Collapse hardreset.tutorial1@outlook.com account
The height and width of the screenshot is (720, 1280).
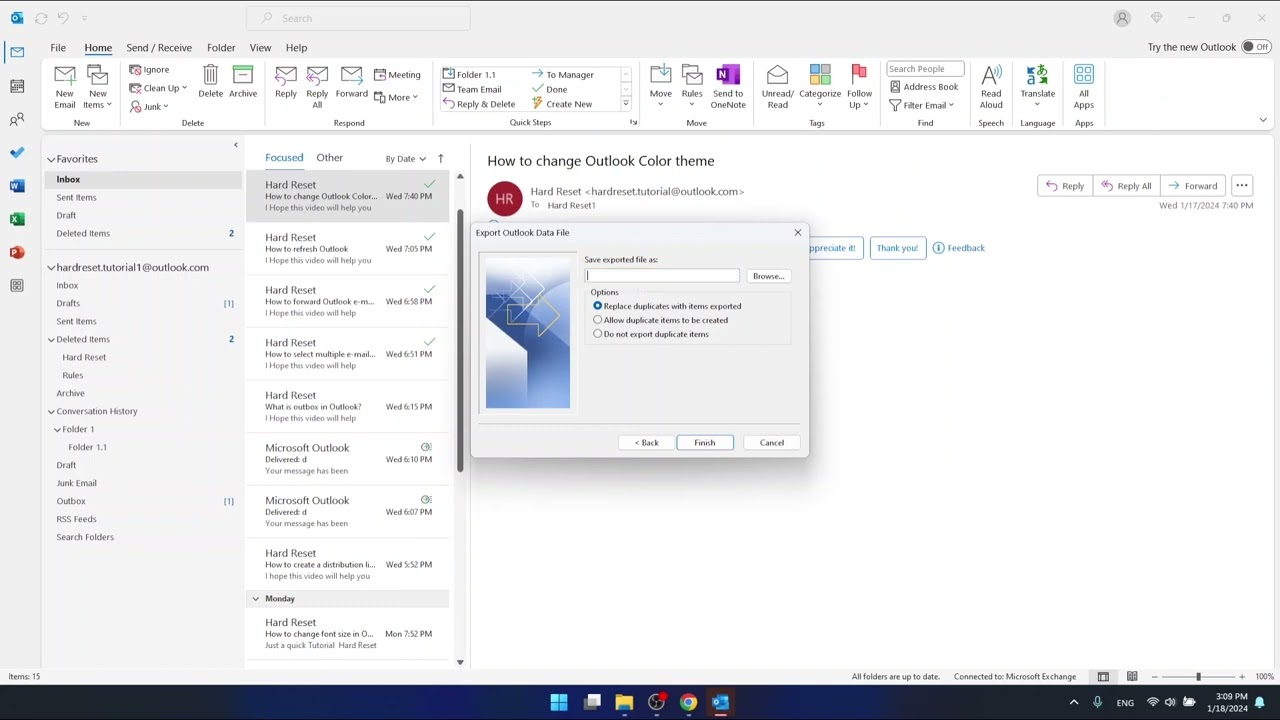point(51,268)
